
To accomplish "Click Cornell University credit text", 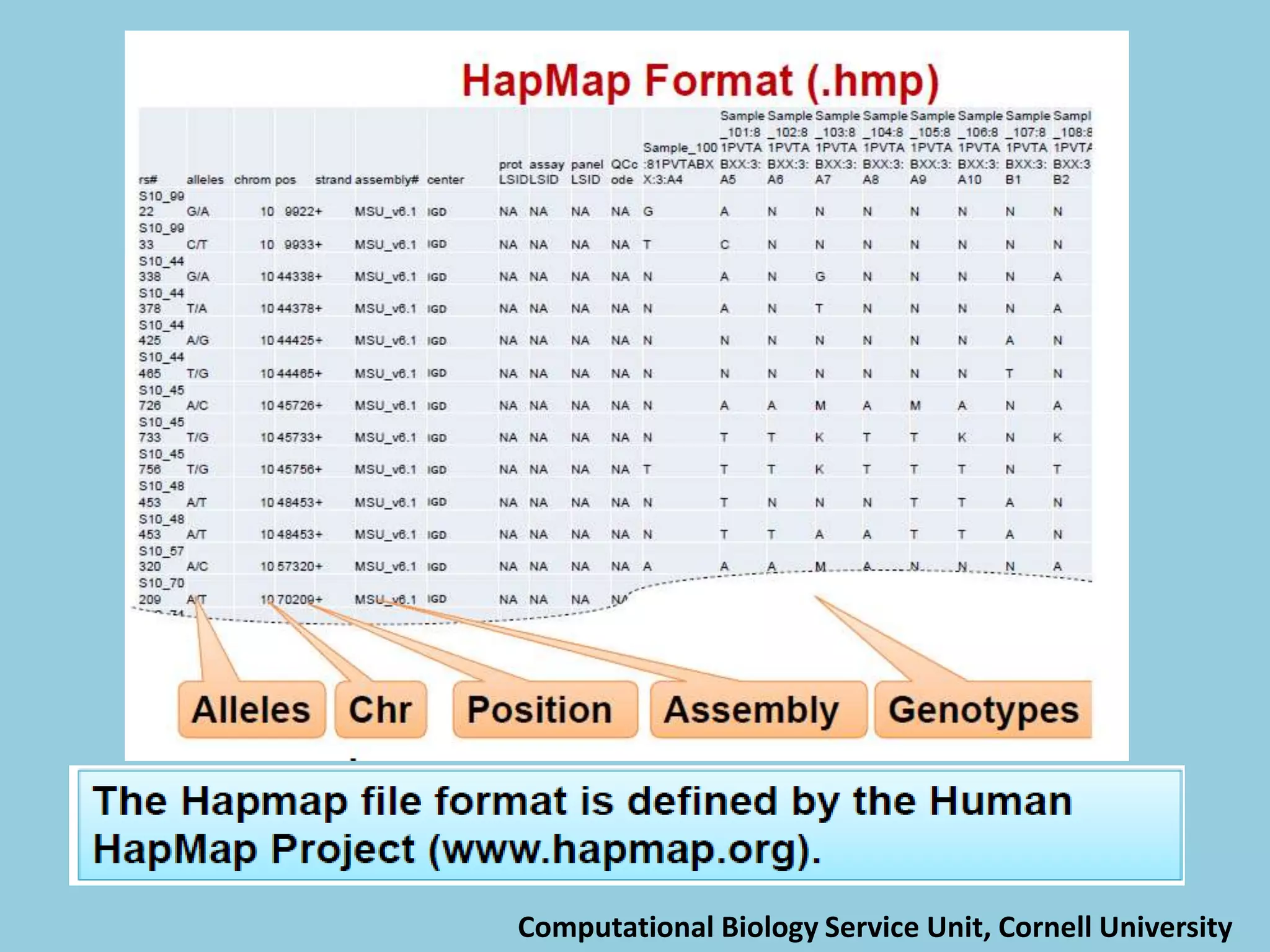I will [x=1114, y=927].
